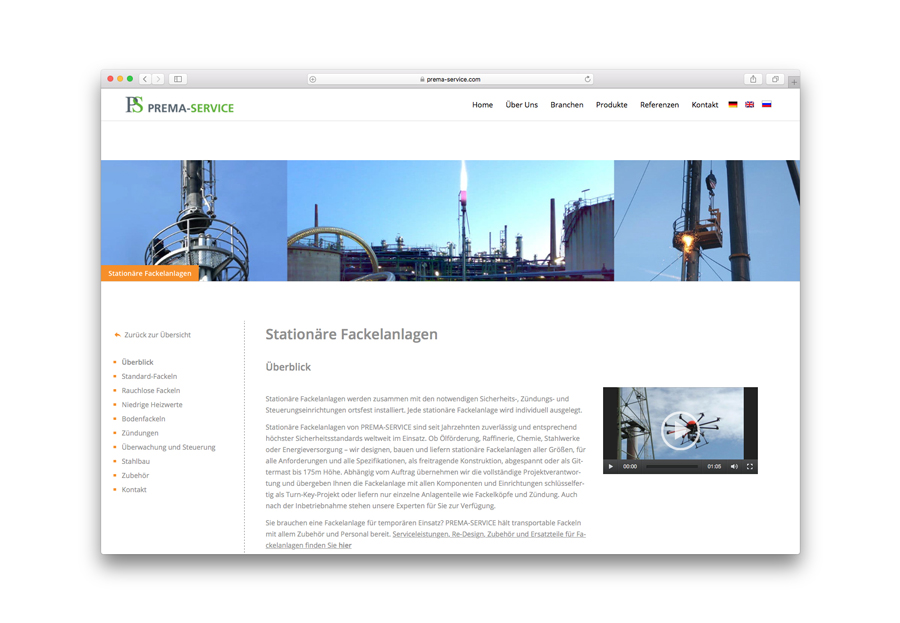
Task: Mute the video with the speaker icon
Action: click(x=734, y=466)
